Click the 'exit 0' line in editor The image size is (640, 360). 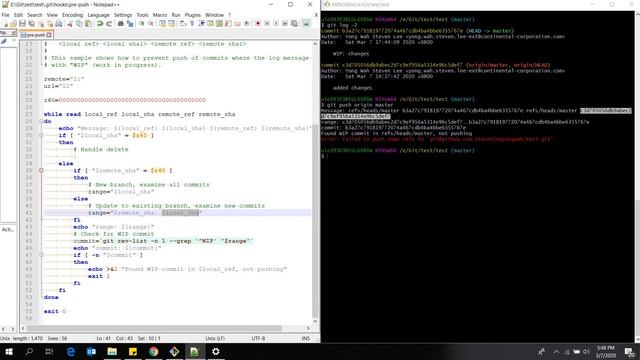pos(55,311)
